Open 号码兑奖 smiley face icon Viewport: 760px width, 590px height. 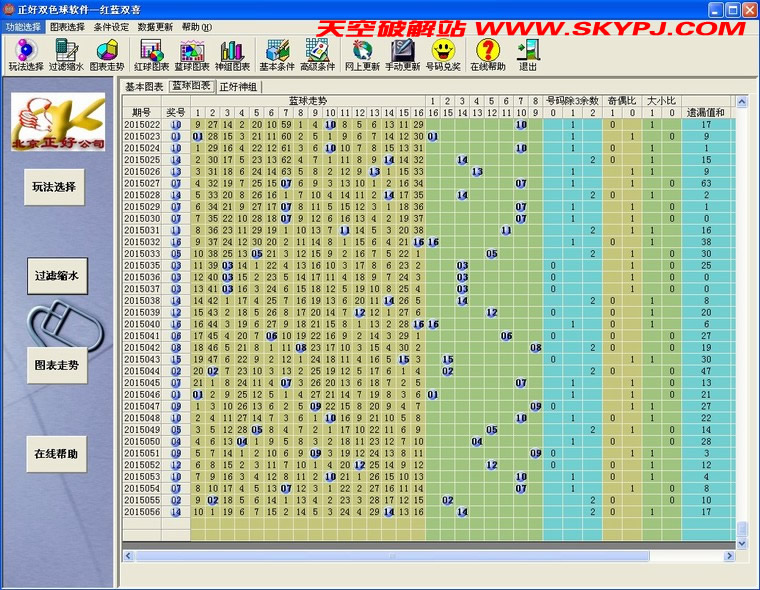coord(443,55)
